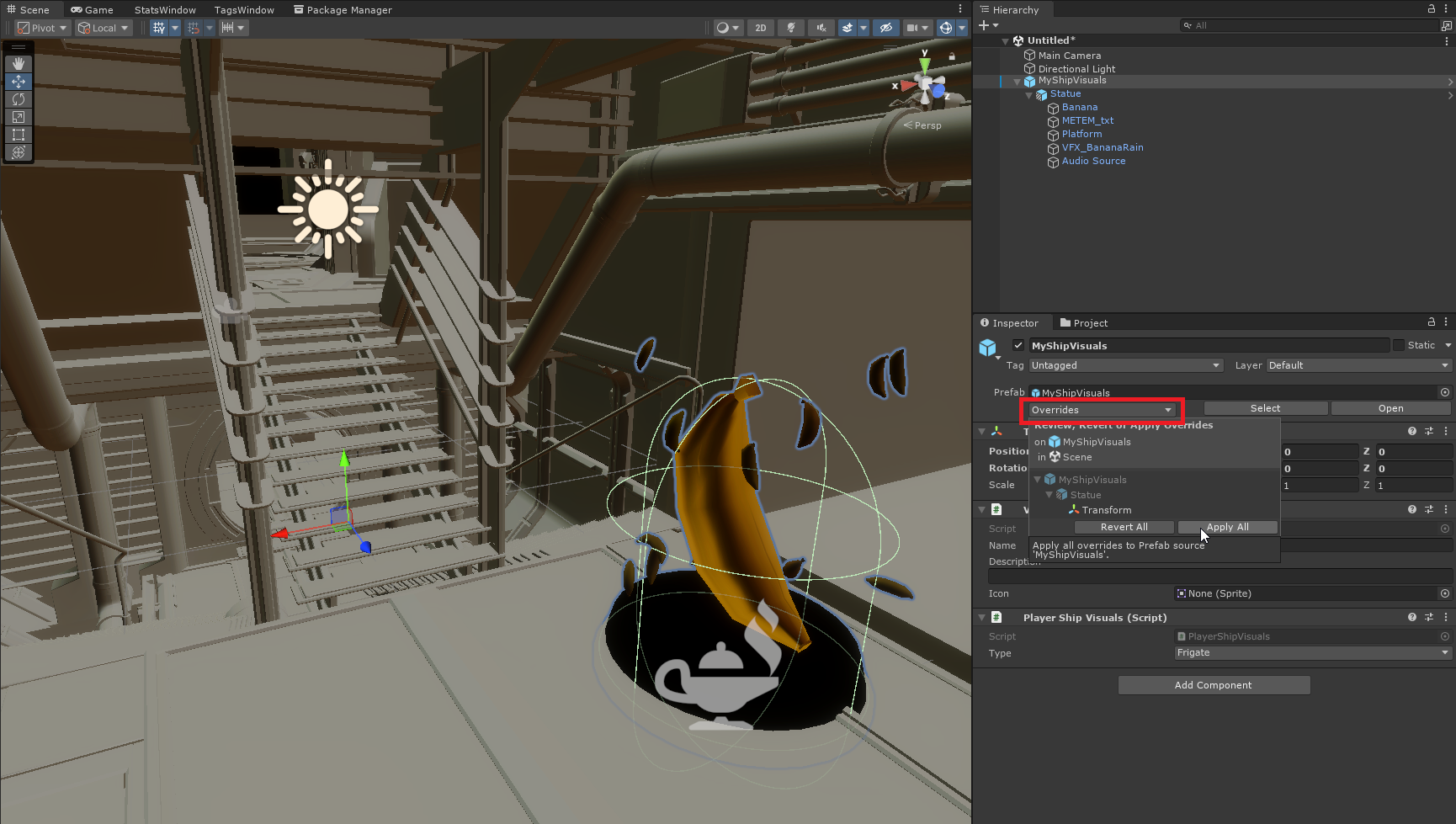Select VFX_BananaRain in the Hierarchy
The height and width of the screenshot is (824, 1456).
(1102, 147)
